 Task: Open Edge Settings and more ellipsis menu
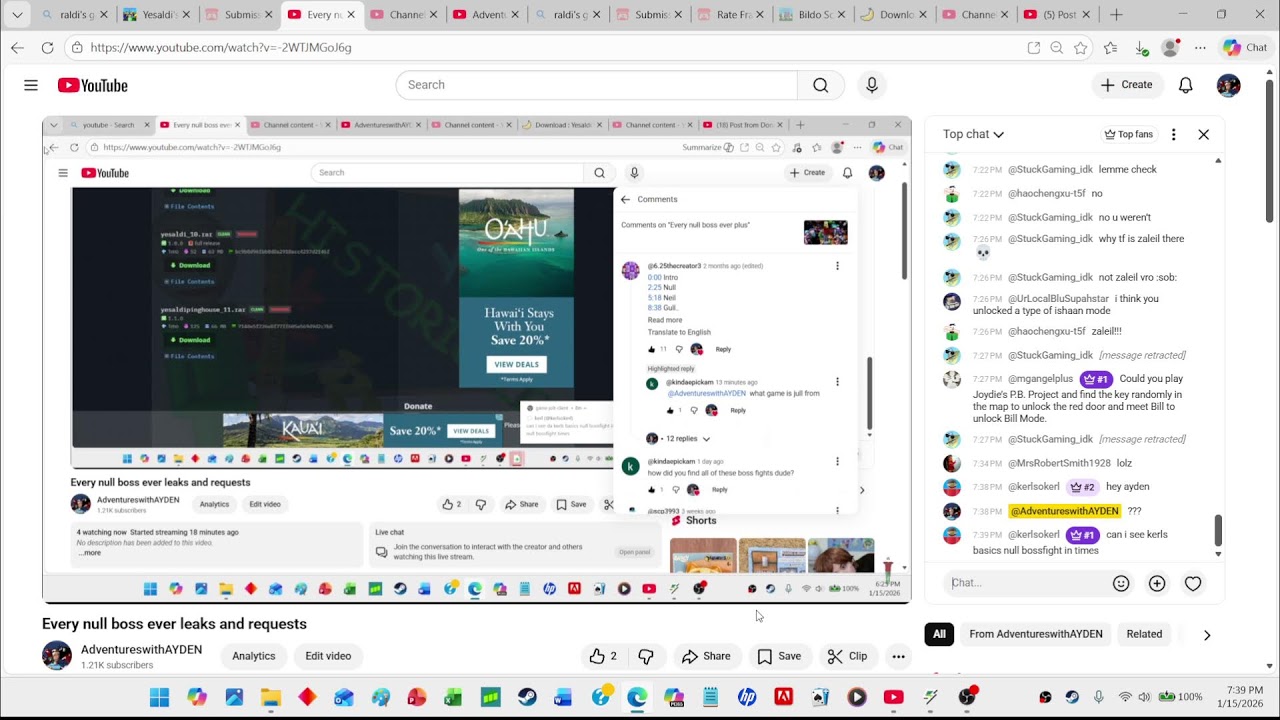1201,48
